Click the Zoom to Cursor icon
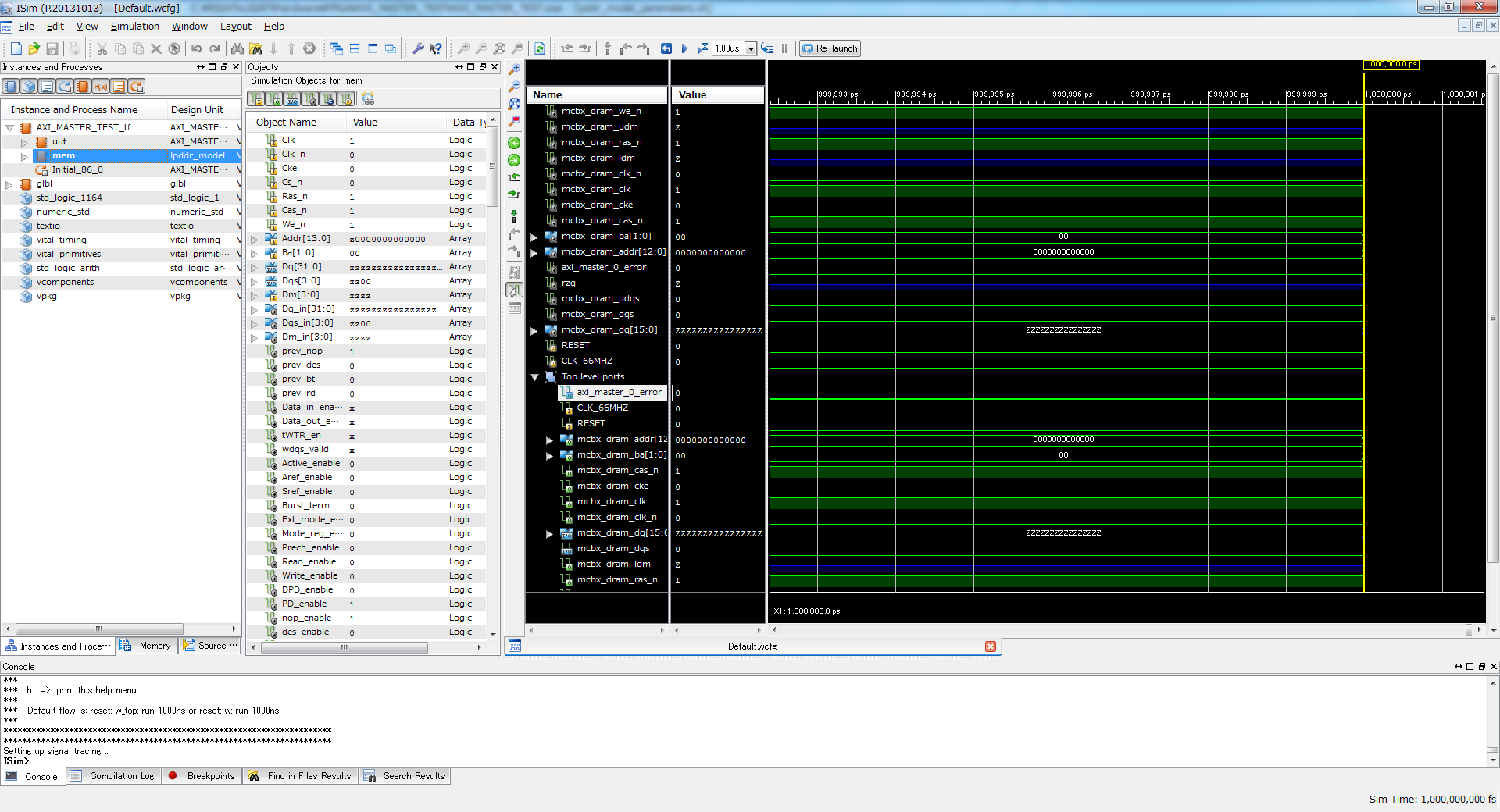The image size is (1500, 812). 514,121
